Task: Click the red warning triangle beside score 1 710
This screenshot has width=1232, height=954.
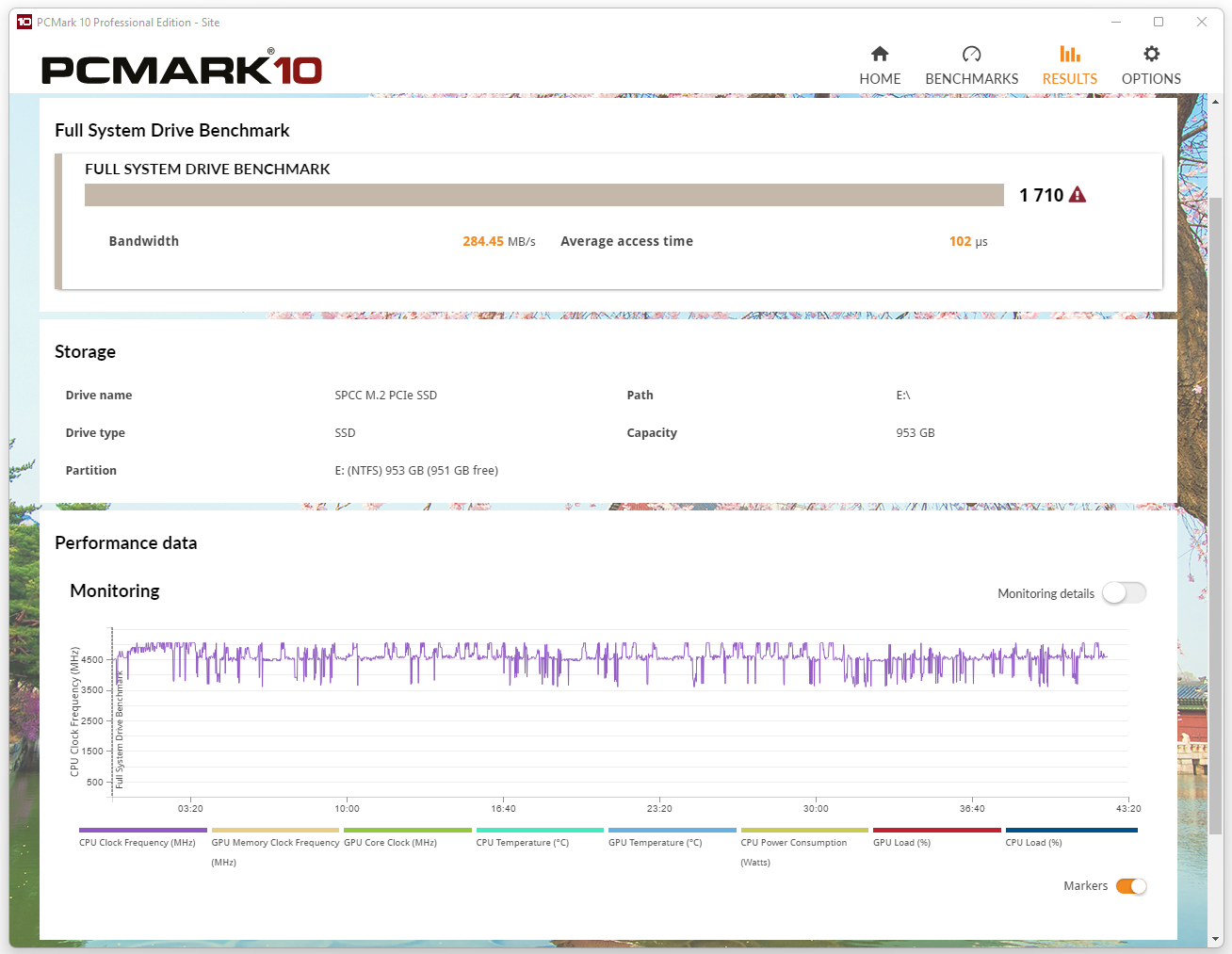Action: pos(1078,195)
